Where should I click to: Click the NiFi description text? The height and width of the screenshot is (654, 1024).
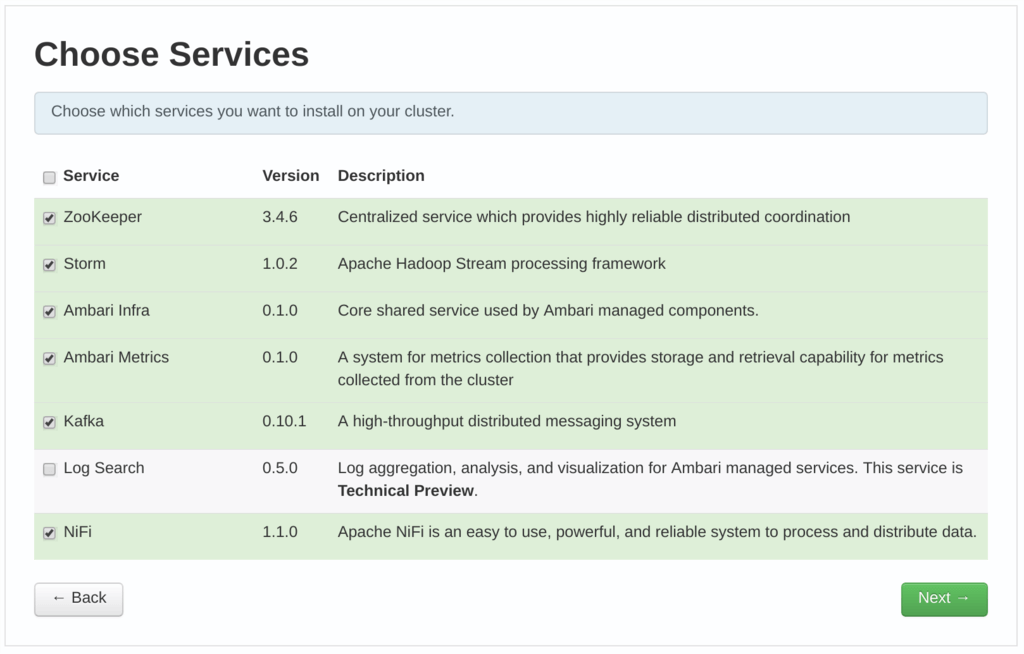657,532
